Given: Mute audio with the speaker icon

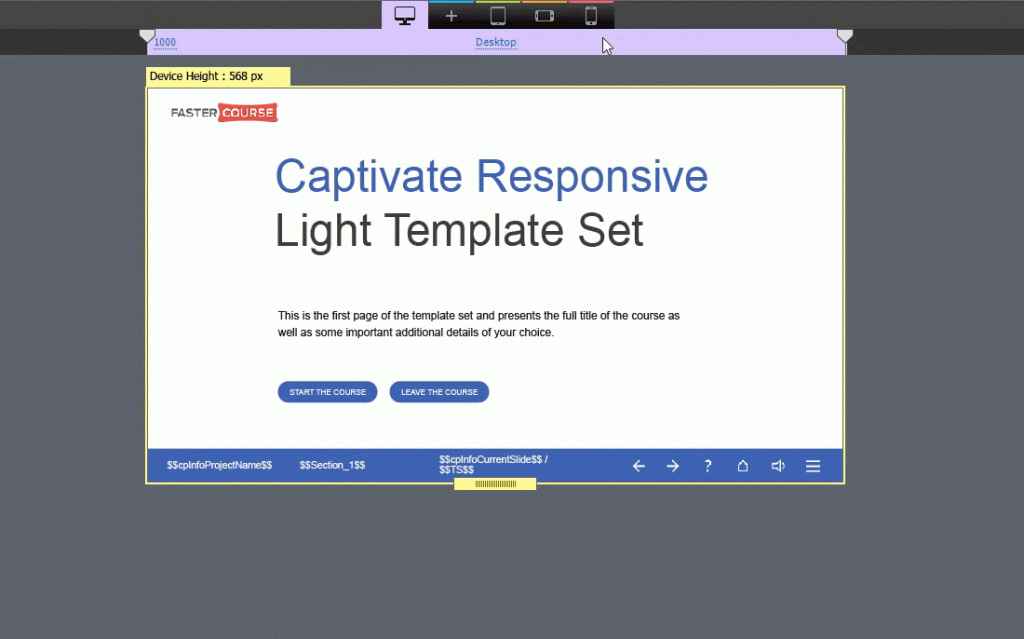Looking at the screenshot, I should click(x=778, y=466).
